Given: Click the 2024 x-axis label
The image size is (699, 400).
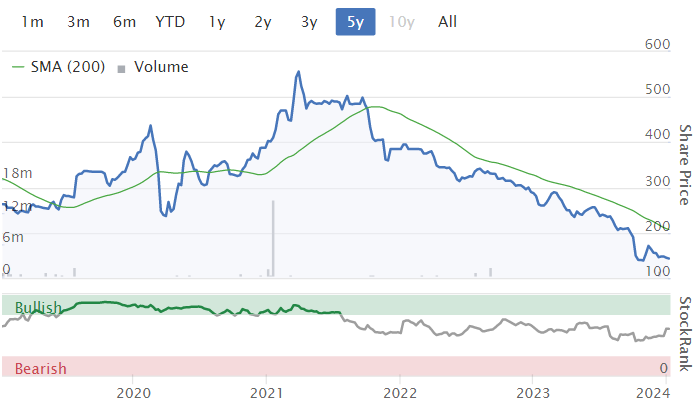Looking at the screenshot, I should coord(653,393).
